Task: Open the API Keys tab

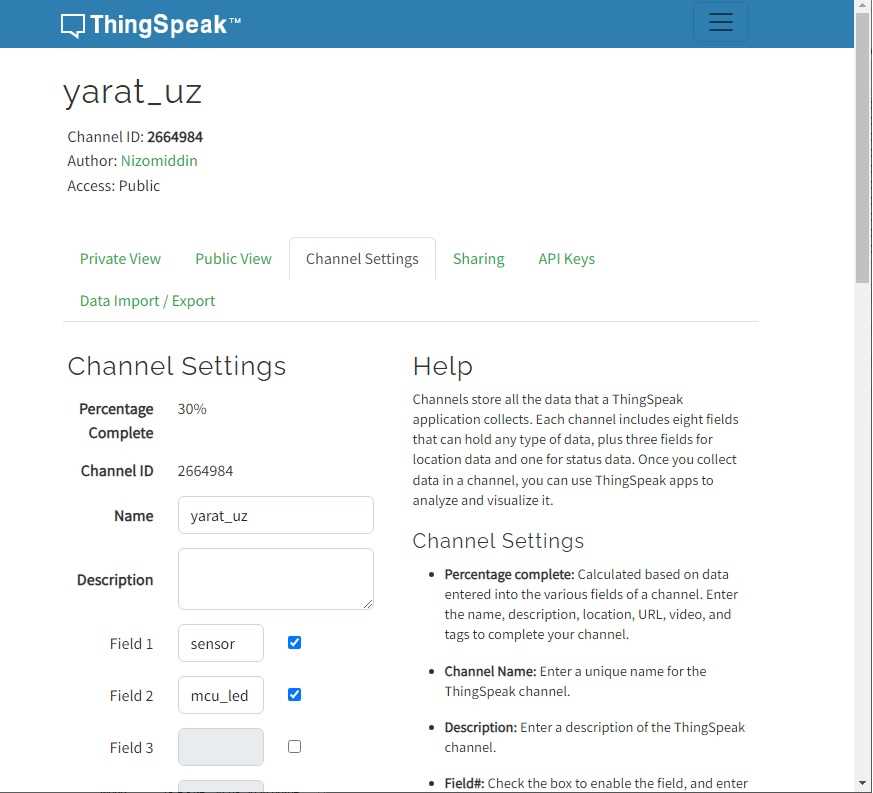Action: pyautogui.click(x=566, y=259)
